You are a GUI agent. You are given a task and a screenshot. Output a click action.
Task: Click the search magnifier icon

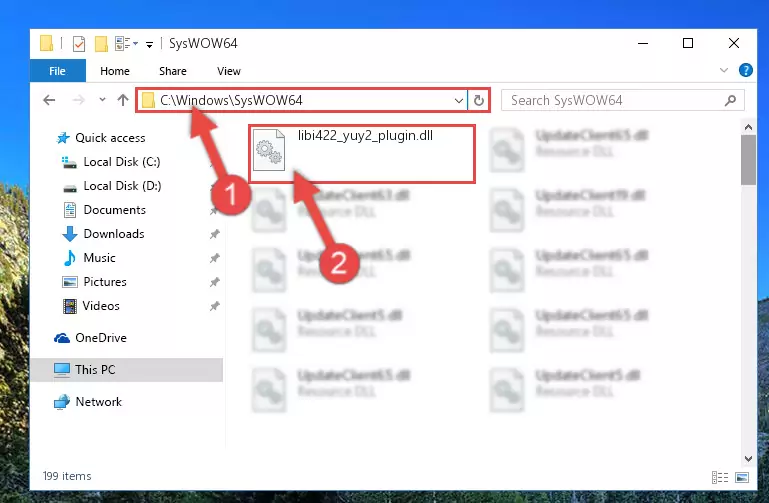(x=730, y=101)
